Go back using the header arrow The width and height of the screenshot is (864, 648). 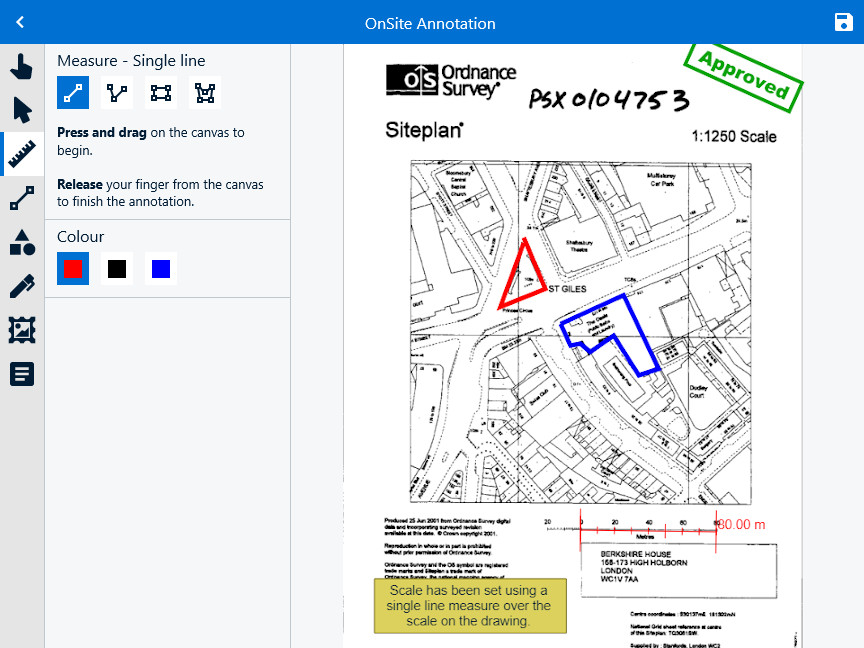(20, 22)
